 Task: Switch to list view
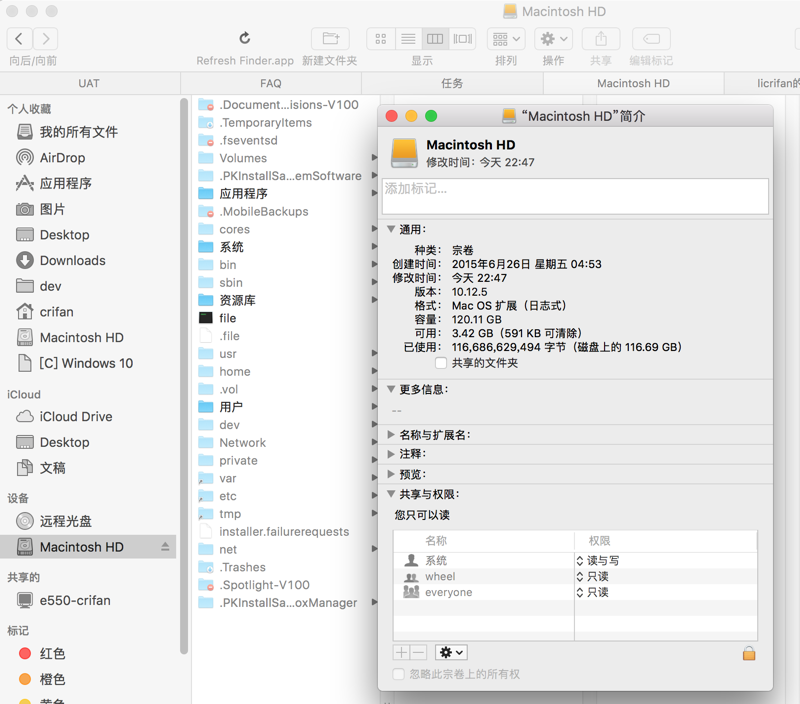pyautogui.click(x=408, y=39)
